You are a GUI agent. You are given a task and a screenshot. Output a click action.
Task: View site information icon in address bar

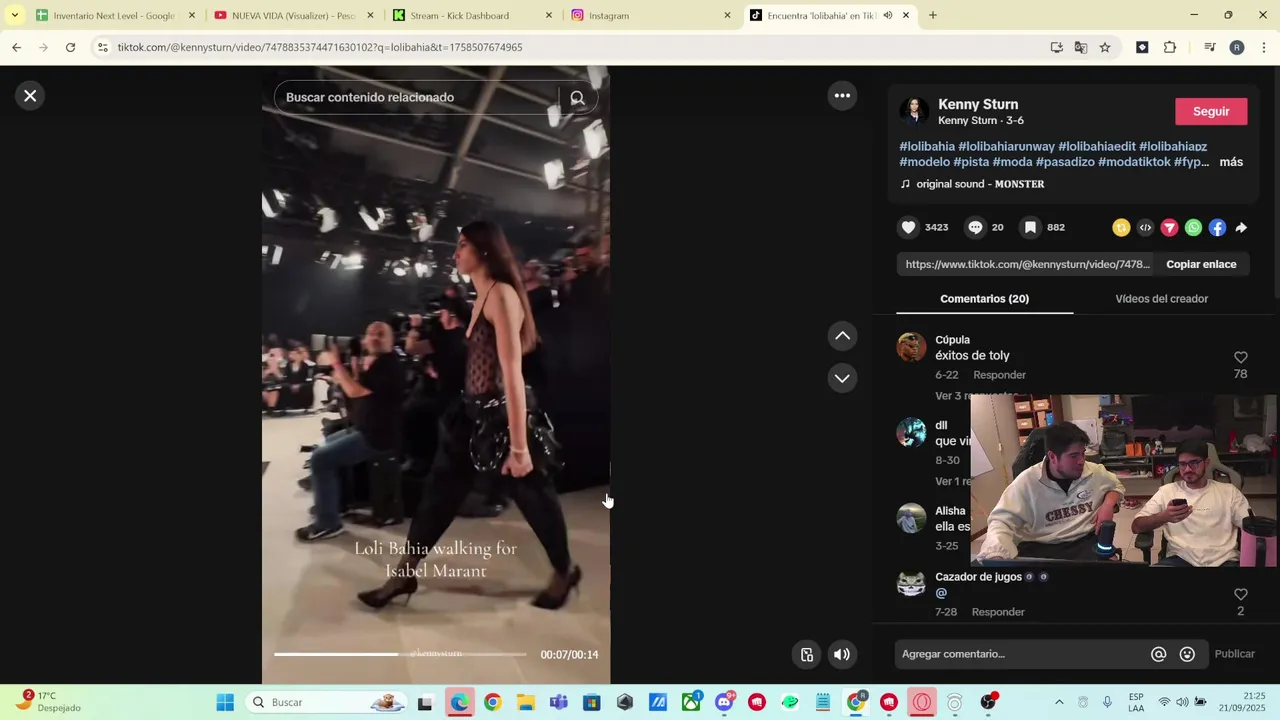pos(103,47)
